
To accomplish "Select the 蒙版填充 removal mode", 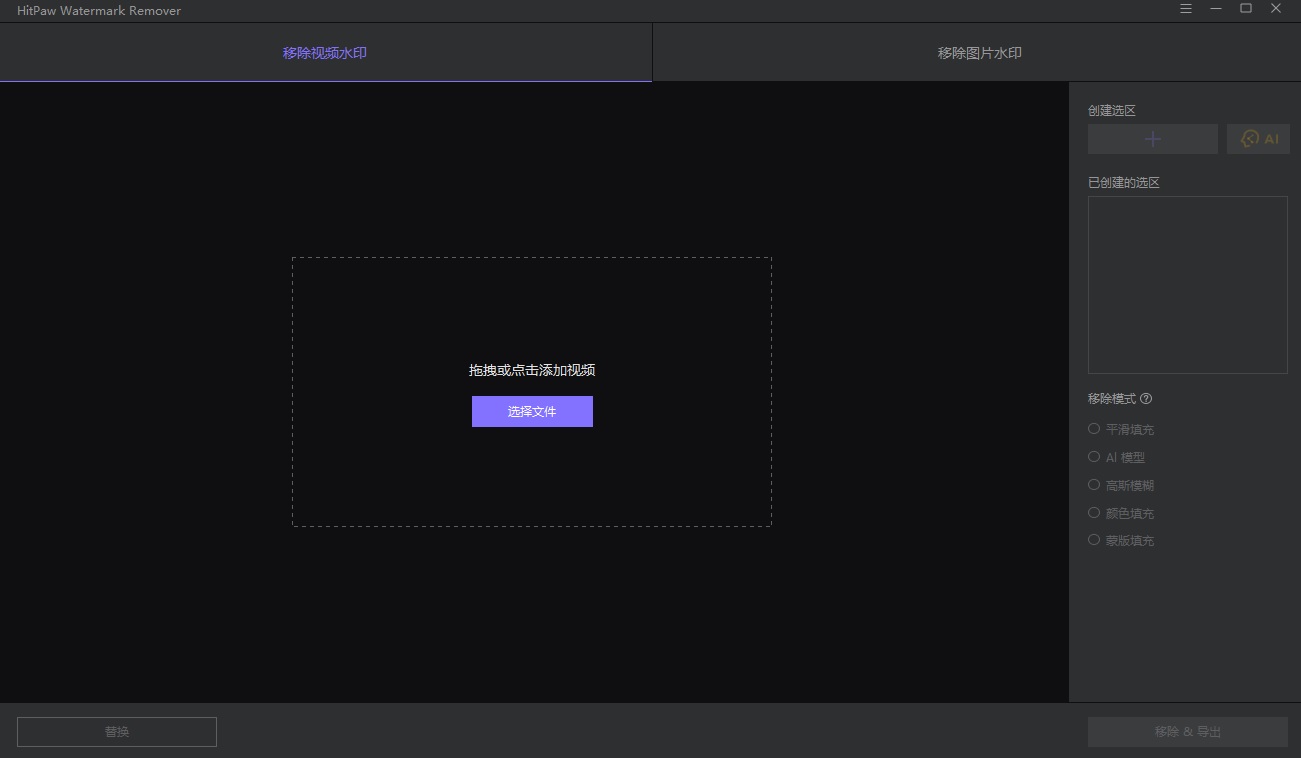I will tap(1121, 540).
